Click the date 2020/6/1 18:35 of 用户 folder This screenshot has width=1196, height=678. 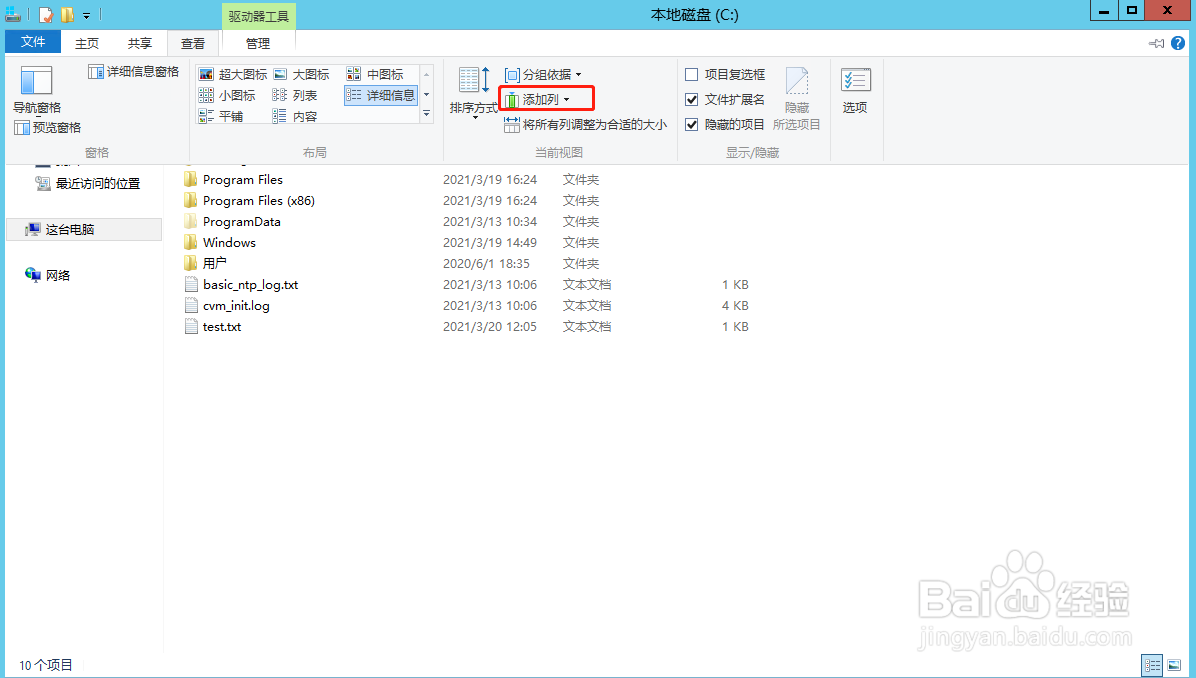pos(486,263)
